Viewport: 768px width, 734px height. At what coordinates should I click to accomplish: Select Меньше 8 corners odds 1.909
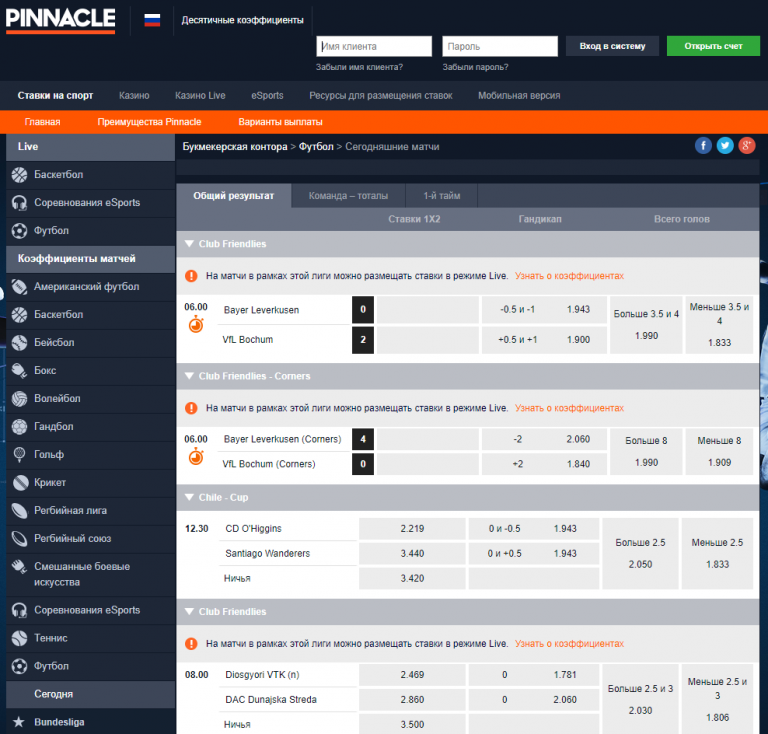[x=719, y=451]
